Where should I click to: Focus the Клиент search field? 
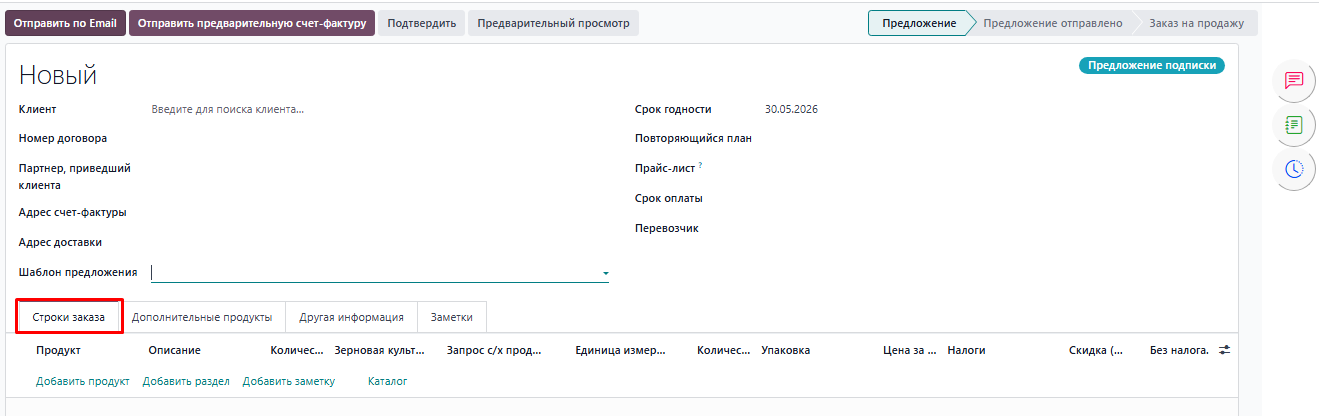380,110
